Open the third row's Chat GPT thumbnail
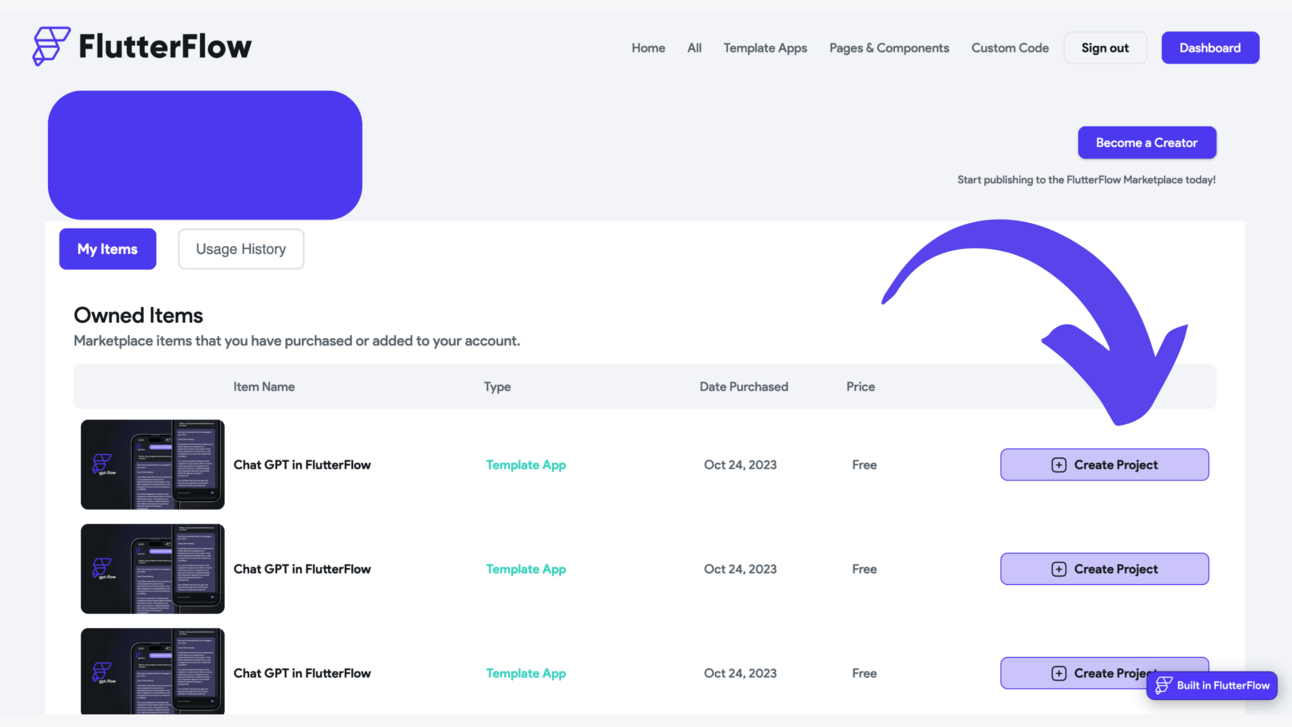The image size is (1292, 727). click(153, 671)
